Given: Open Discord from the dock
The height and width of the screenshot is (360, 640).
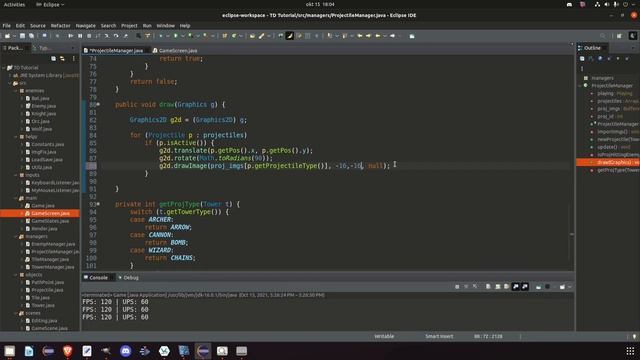Looking at the screenshot, I should pos(125,351).
